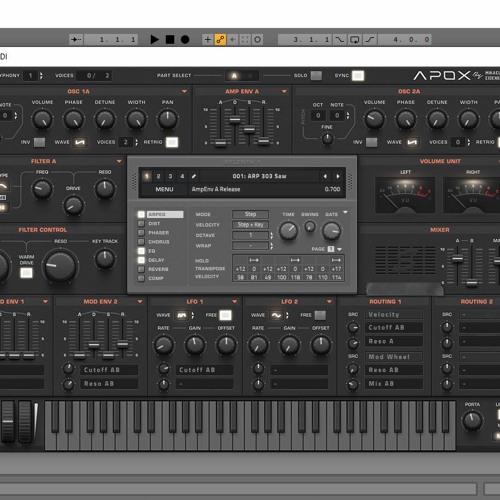Open the OSC 1A dropdown arrow
The image size is (500, 500).
click(x=184, y=91)
